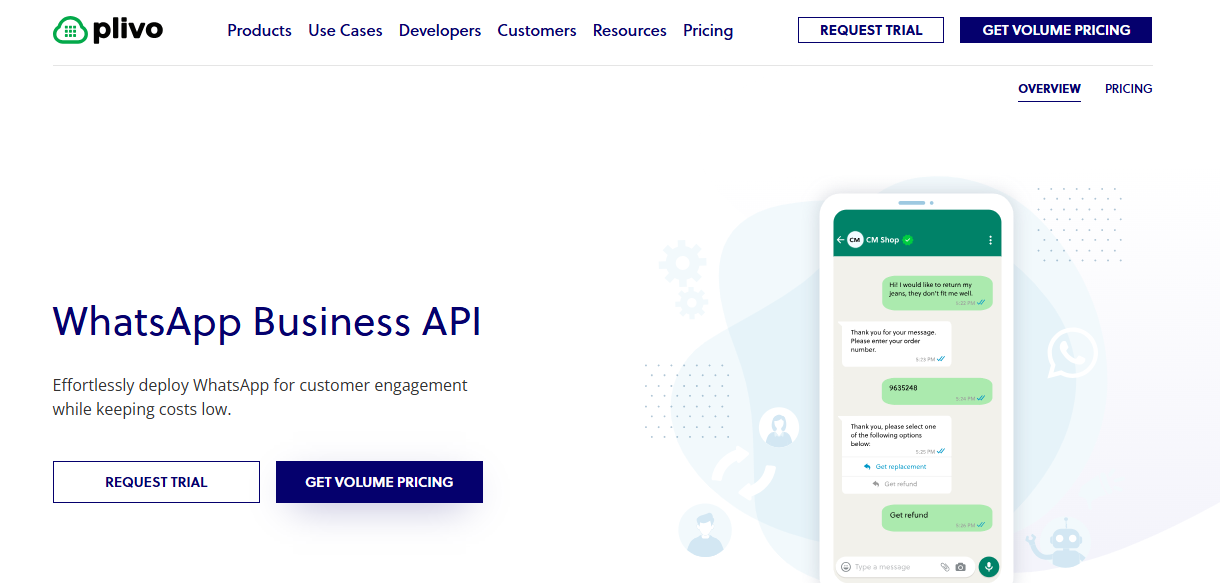Click the REQUEST TRIAL hero button

pyautogui.click(x=156, y=481)
